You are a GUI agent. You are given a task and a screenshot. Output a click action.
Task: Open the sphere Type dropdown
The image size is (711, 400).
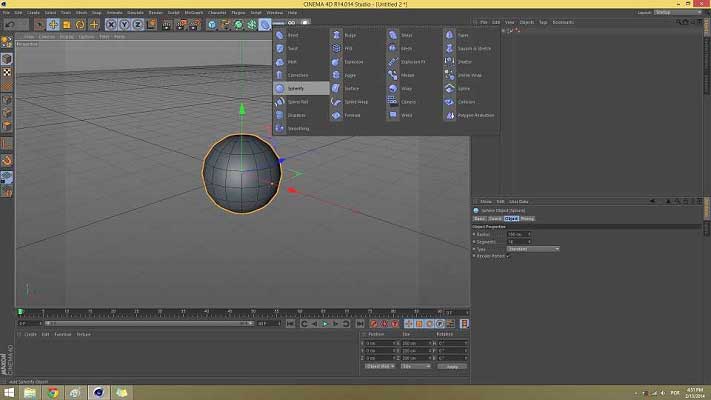(x=532, y=249)
